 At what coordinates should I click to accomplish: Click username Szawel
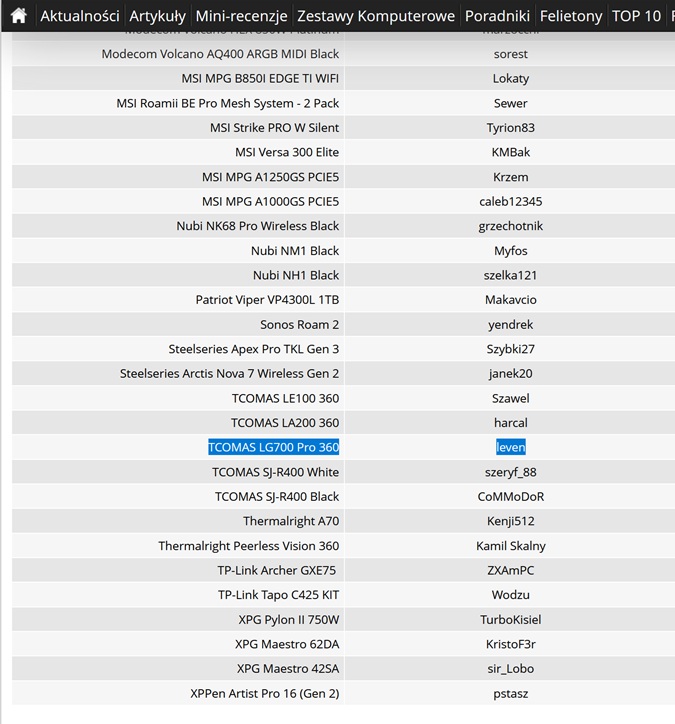click(x=511, y=398)
